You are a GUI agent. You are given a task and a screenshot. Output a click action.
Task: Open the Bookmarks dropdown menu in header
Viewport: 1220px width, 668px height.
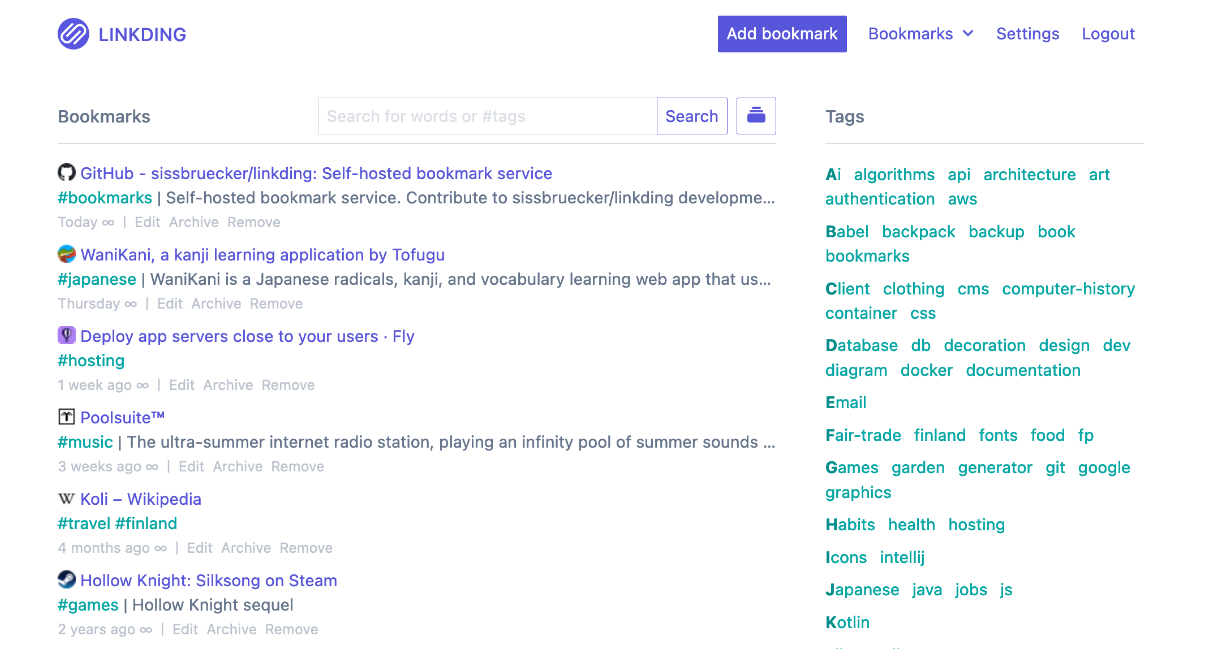tap(921, 34)
